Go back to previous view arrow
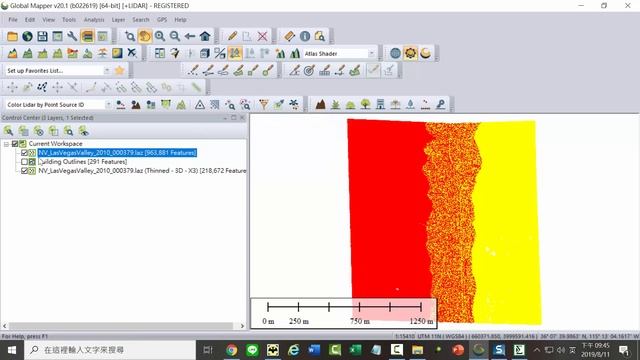The height and width of the screenshot is (360, 640). click(x=190, y=36)
